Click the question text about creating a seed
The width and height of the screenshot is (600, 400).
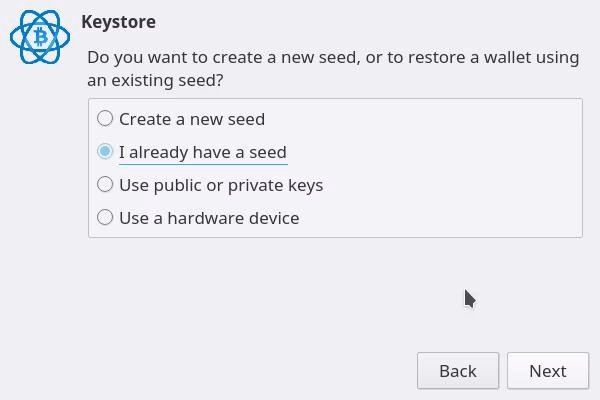pos(333,58)
